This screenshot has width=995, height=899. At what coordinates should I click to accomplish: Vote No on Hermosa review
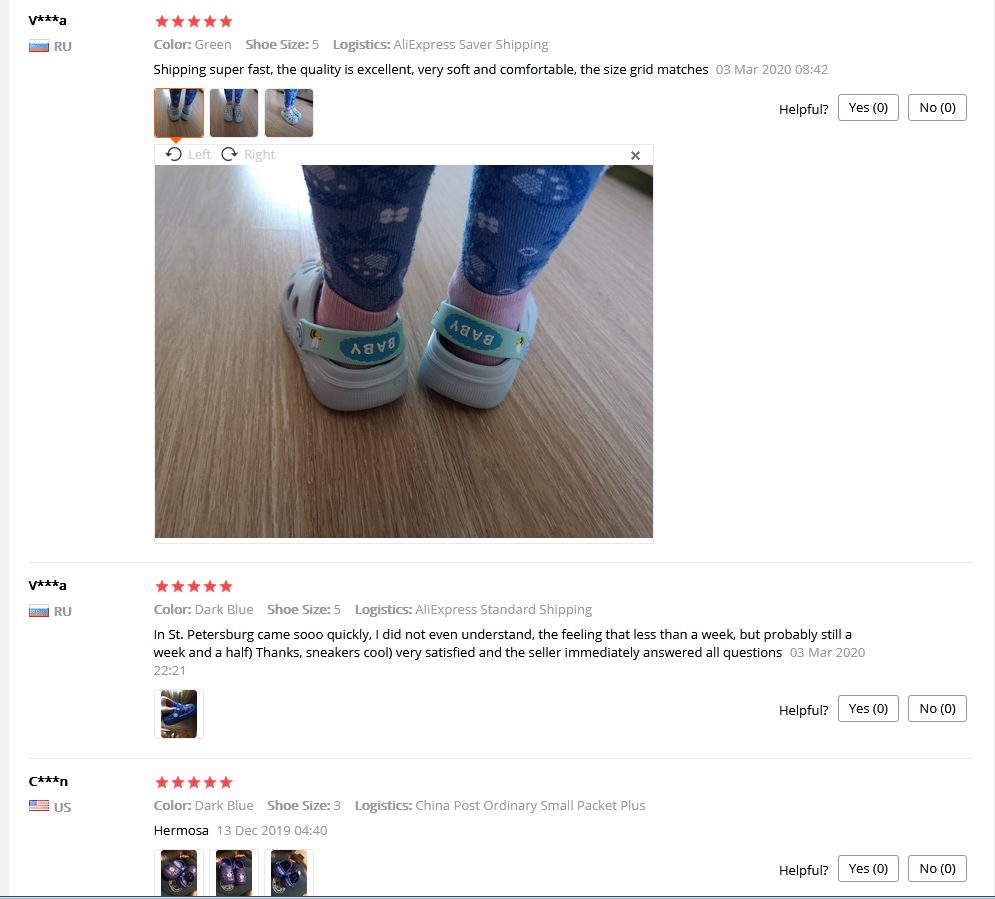[x=937, y=869]
